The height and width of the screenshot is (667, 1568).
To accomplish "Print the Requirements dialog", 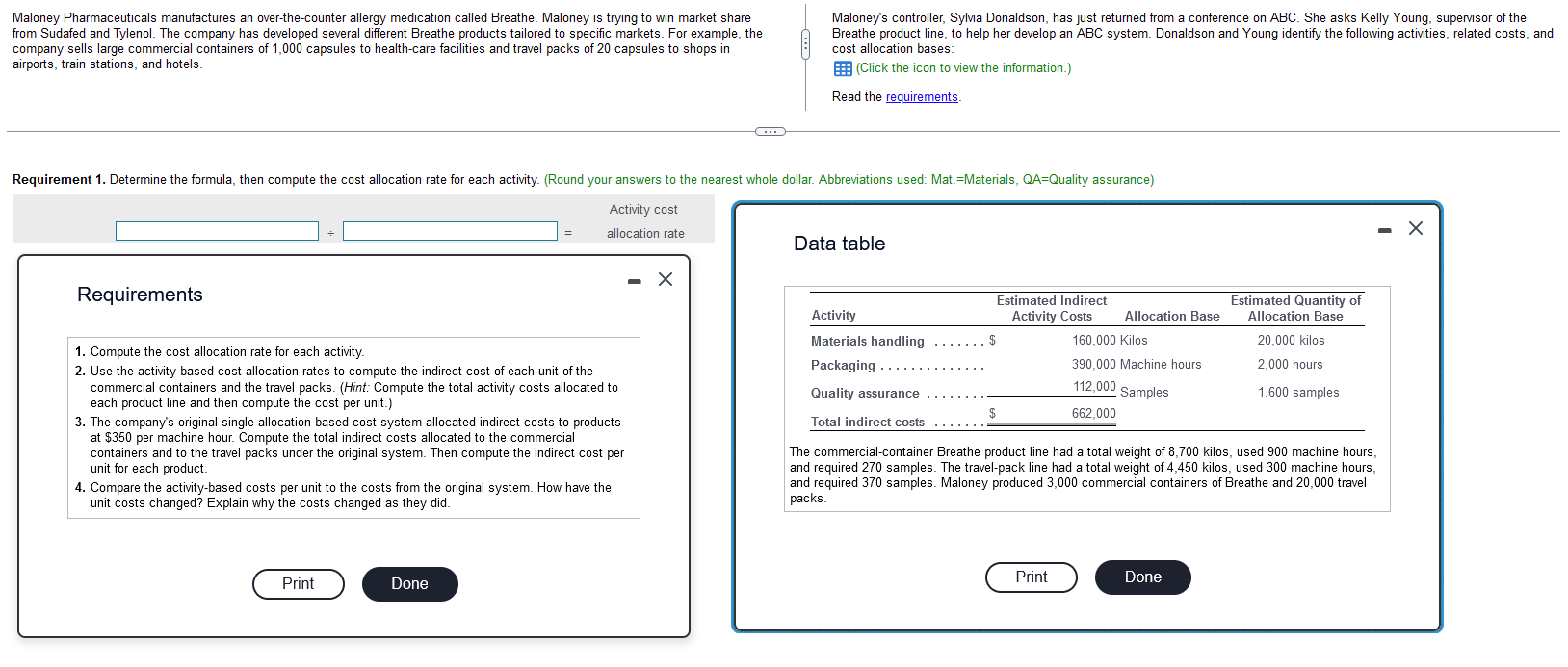I will [x=299, y=583].
